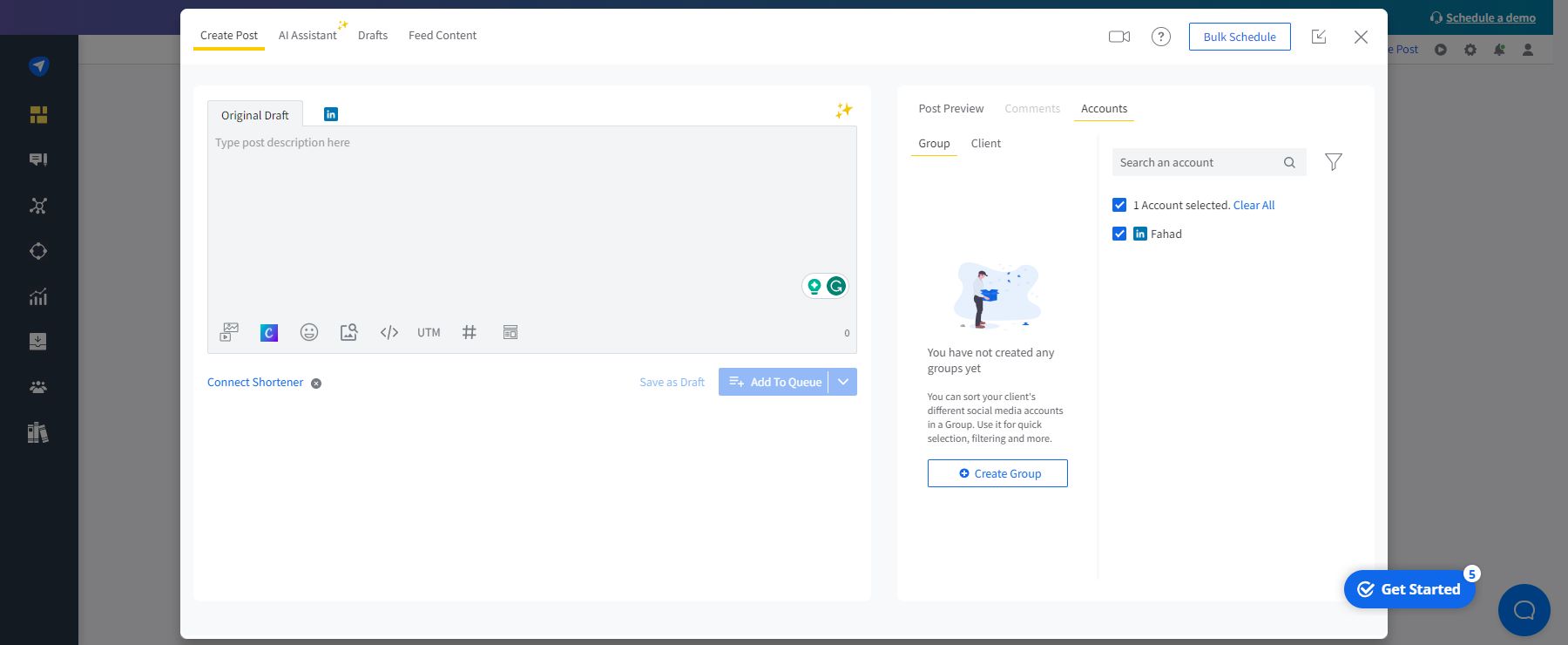Open the Feed Content tab
This screenshot has height=645, width=1568.
click(443, 35)
